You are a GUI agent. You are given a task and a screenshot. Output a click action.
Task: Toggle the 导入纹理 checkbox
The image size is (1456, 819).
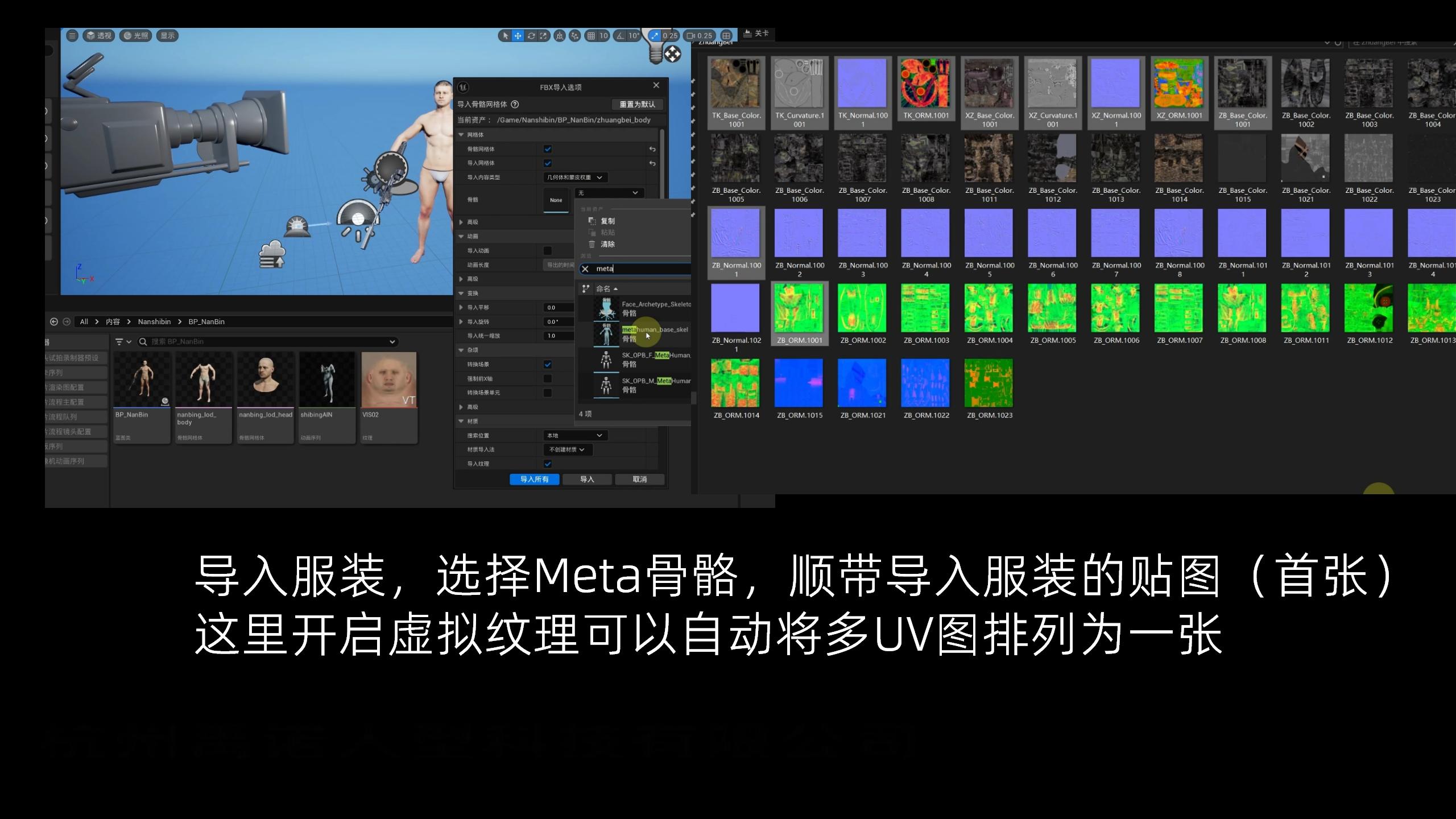pyautogui.click(x=548, y=464)
